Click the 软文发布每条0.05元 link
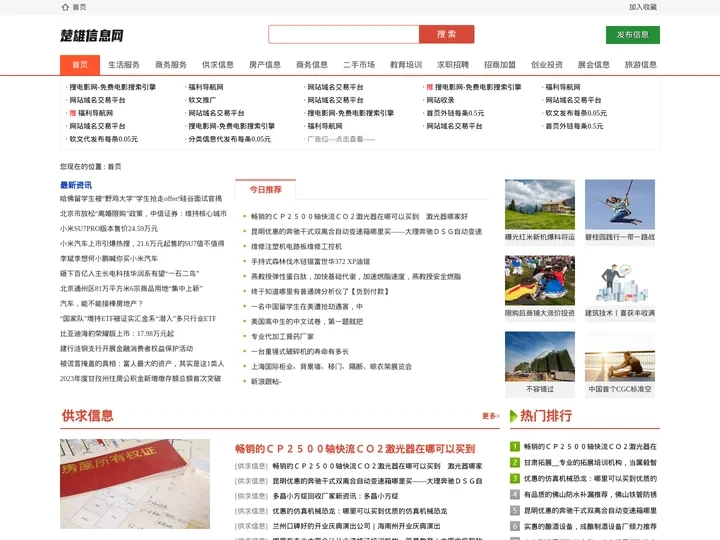This screenshot has width=720, height=540. [576, 113]
